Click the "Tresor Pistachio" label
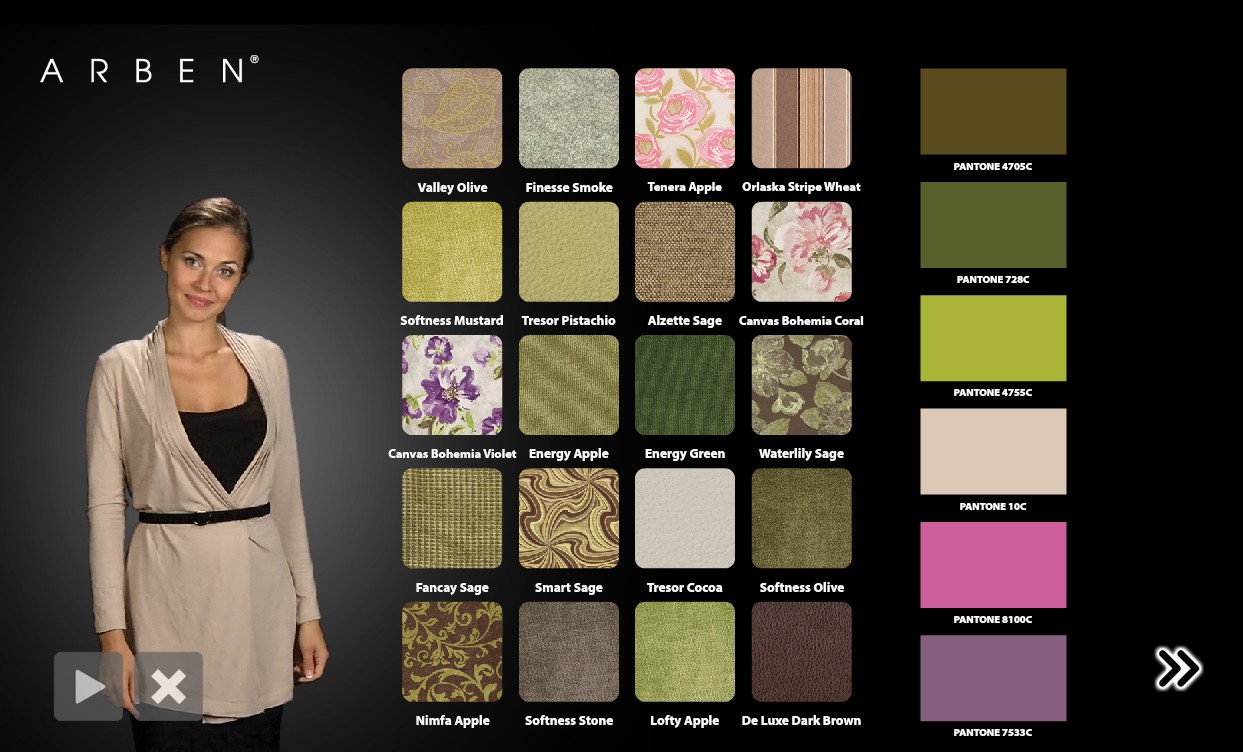This screenshot has width=1243, height=752. [x=569, y=321]
